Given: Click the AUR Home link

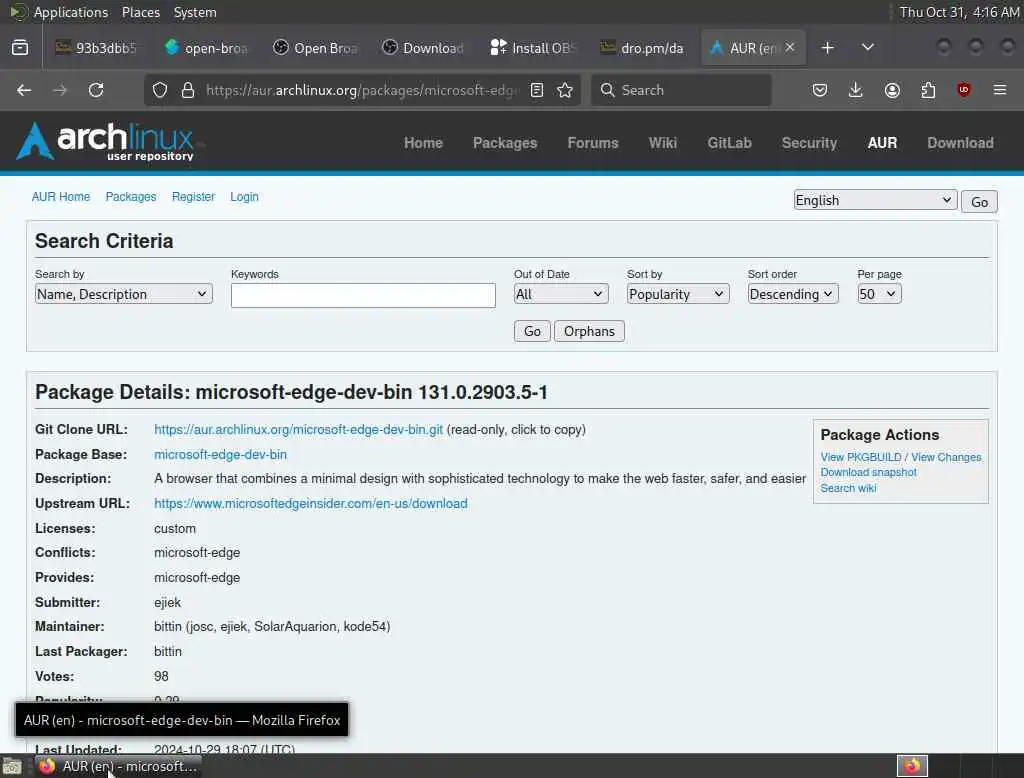Looking at the screenshot, I should [x=61, y=197].
